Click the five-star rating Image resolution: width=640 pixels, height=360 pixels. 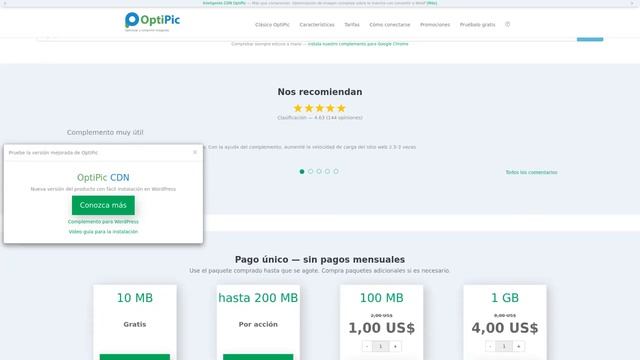click(320, 108)
